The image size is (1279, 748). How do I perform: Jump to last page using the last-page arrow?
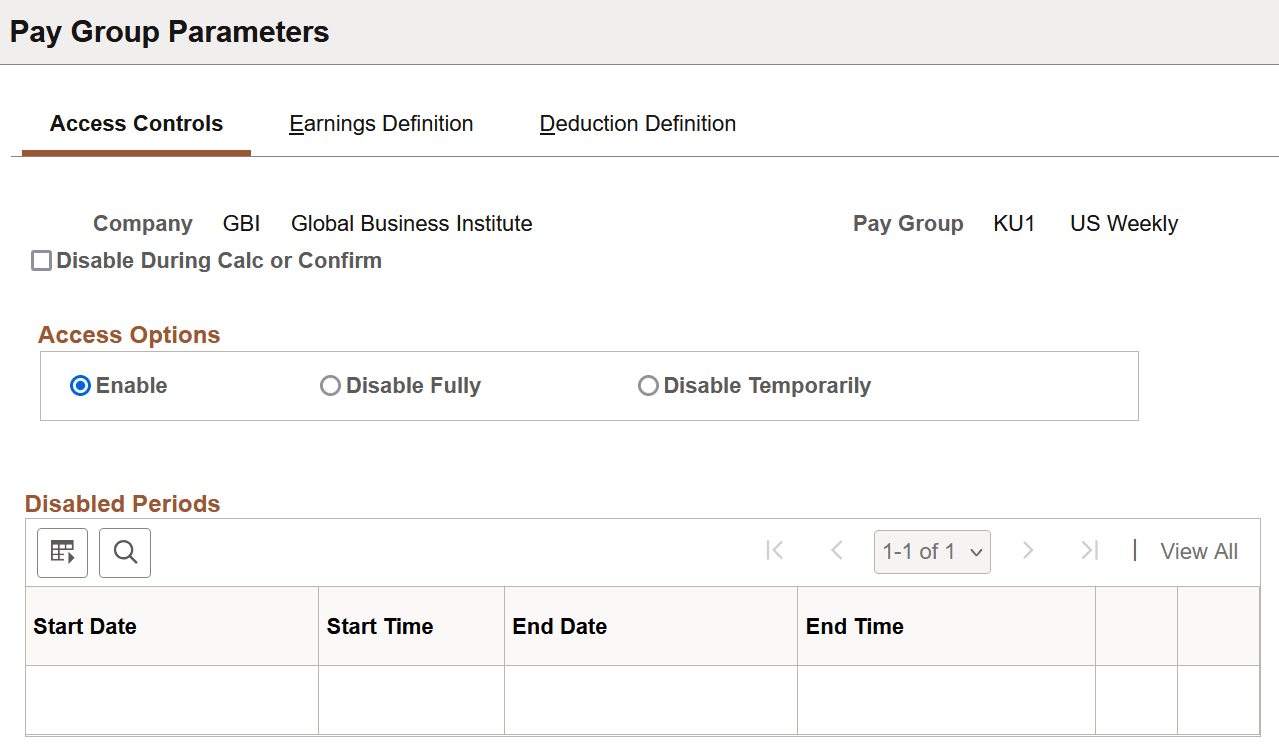click(1090, 551)
